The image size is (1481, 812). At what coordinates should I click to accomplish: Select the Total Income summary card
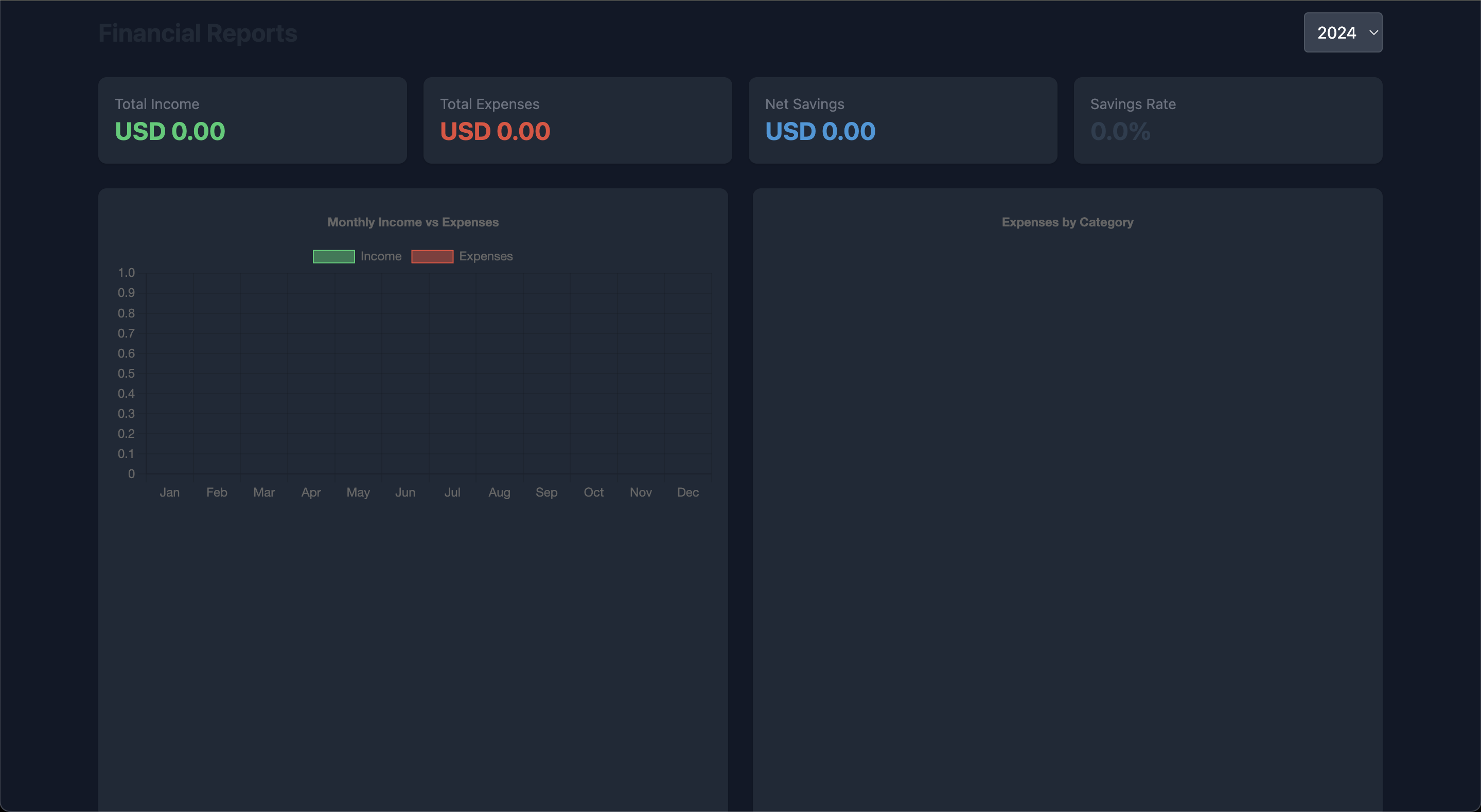[x=253, y=120]
